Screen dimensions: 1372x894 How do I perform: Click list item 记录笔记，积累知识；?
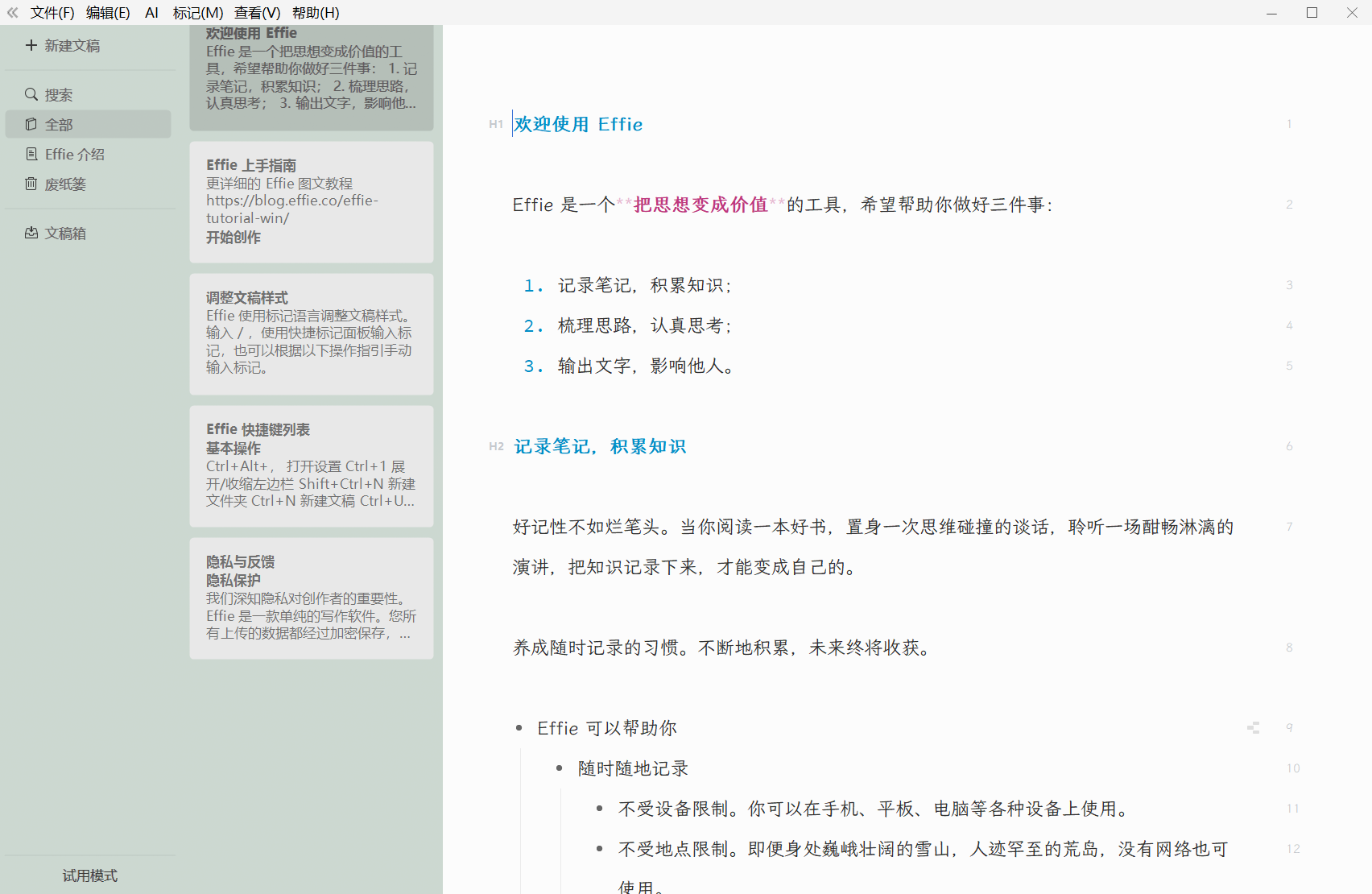[x=645, y=285]
